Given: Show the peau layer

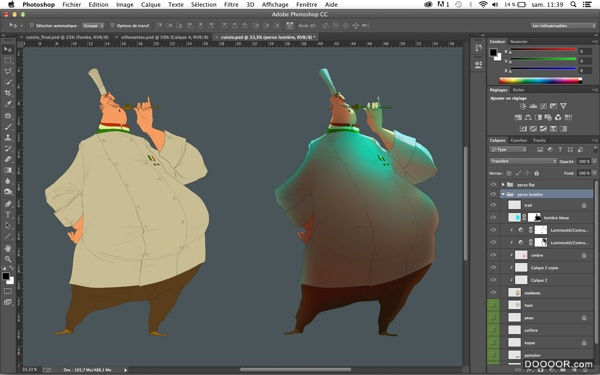Looking at the screenshot, I should [x=493, y=318].
